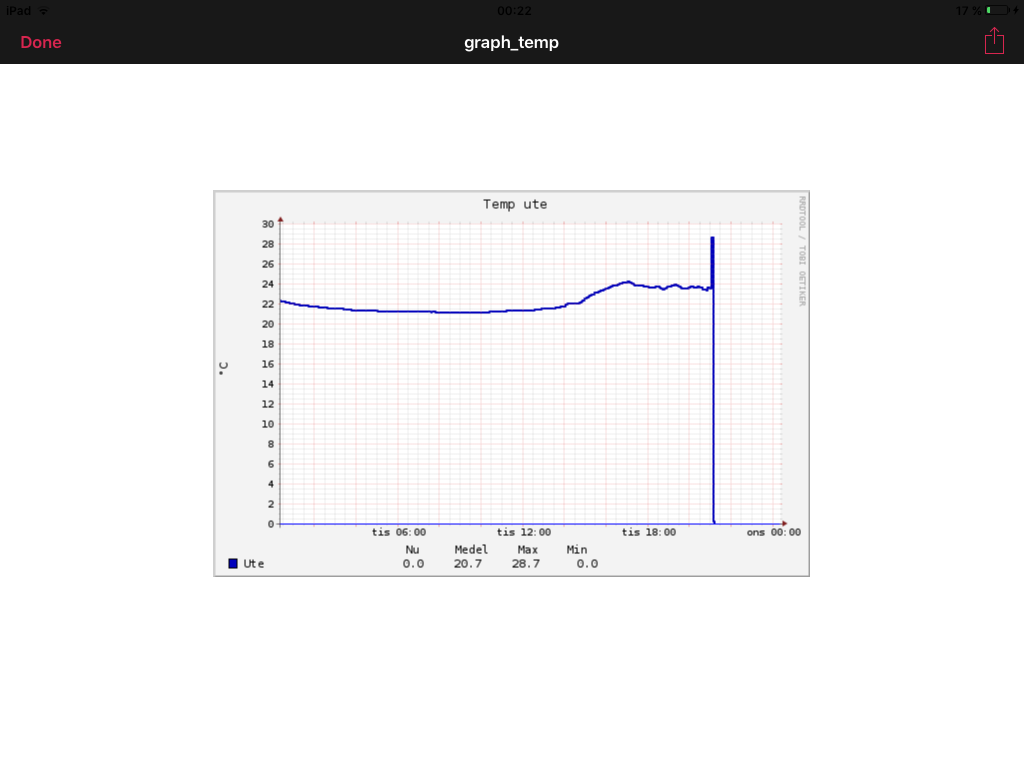The image size is (1024, 768).
Task: Tap the charging bolt icon
Action: 1015,10
